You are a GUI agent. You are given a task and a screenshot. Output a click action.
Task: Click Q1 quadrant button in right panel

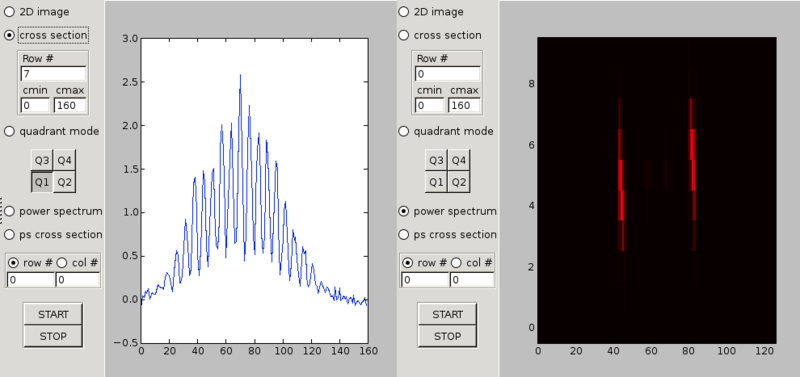[436, 182]
